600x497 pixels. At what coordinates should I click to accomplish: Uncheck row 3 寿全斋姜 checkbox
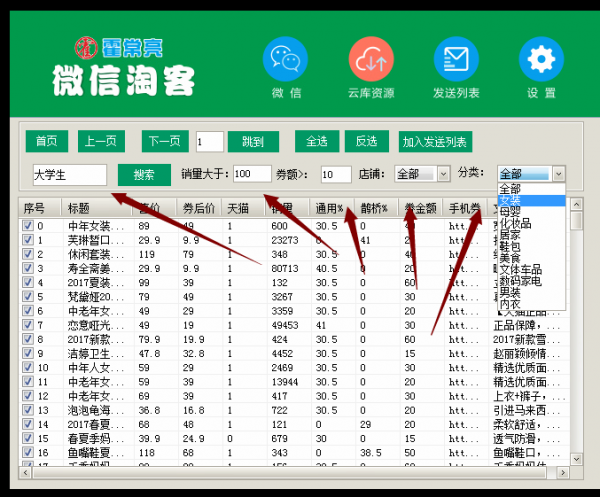pos(28,268)
